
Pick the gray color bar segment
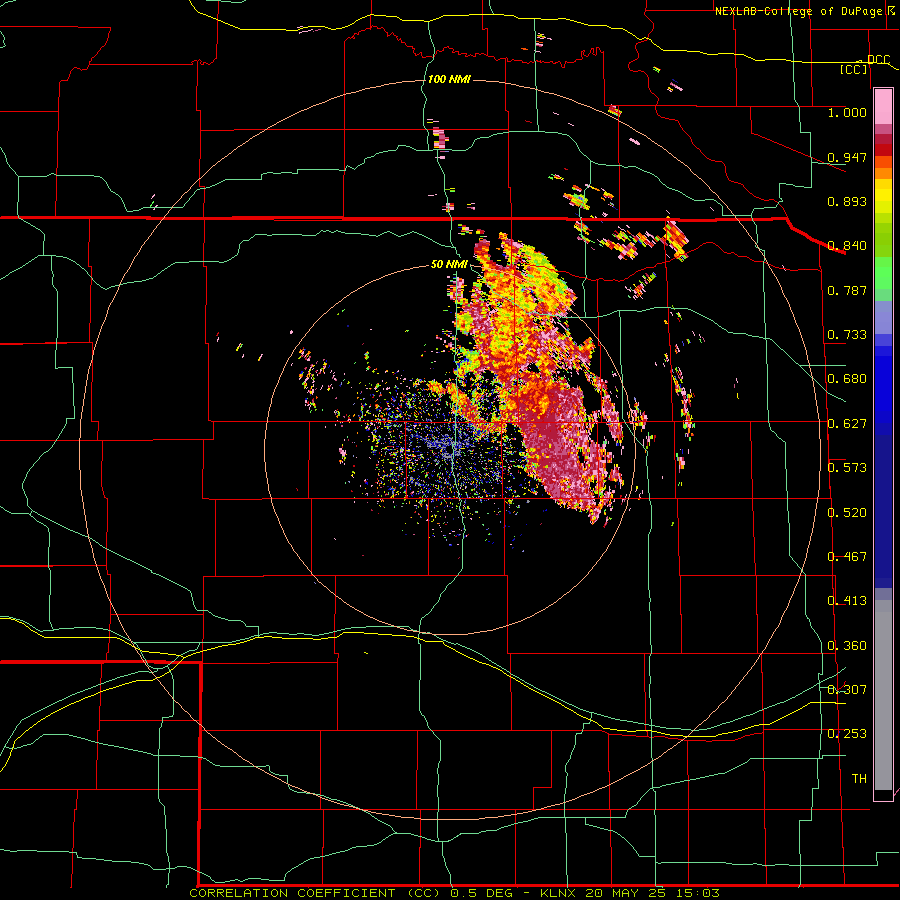883,695
